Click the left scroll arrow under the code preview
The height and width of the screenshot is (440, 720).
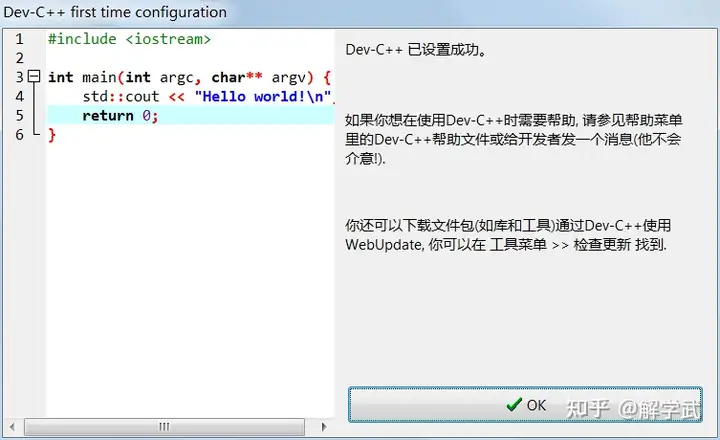pyautogui.click(x=12, y=427)
